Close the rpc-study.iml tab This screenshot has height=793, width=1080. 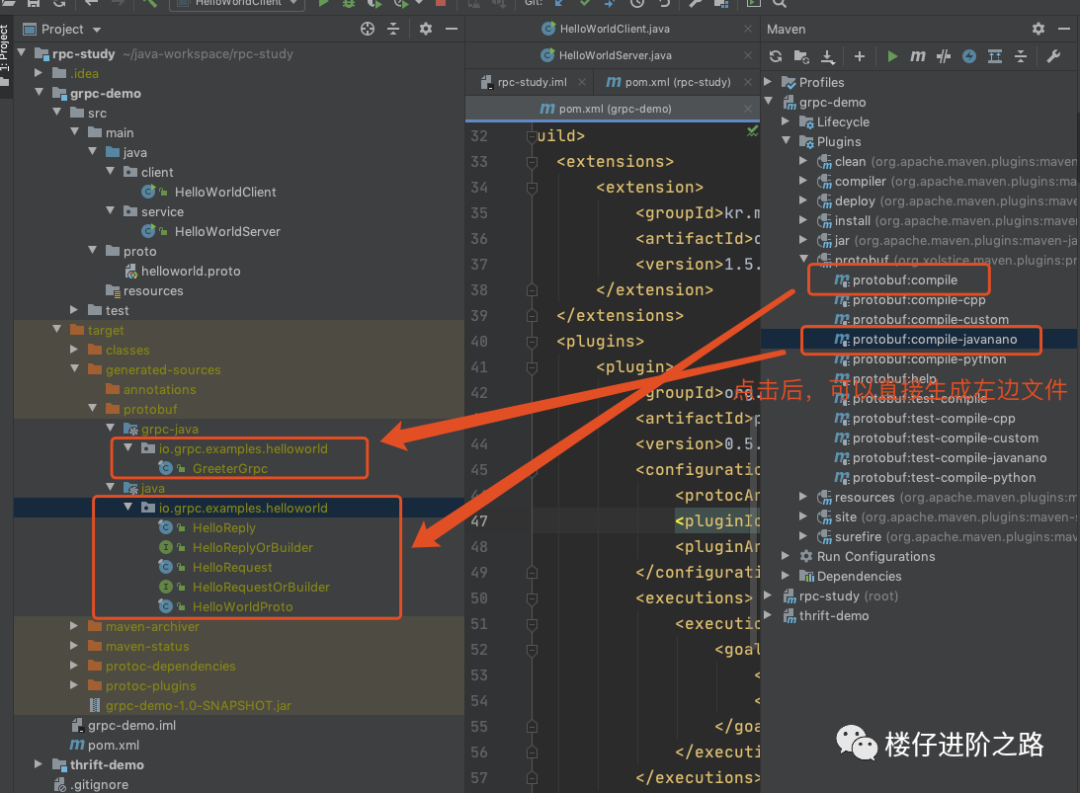point(582,82)
